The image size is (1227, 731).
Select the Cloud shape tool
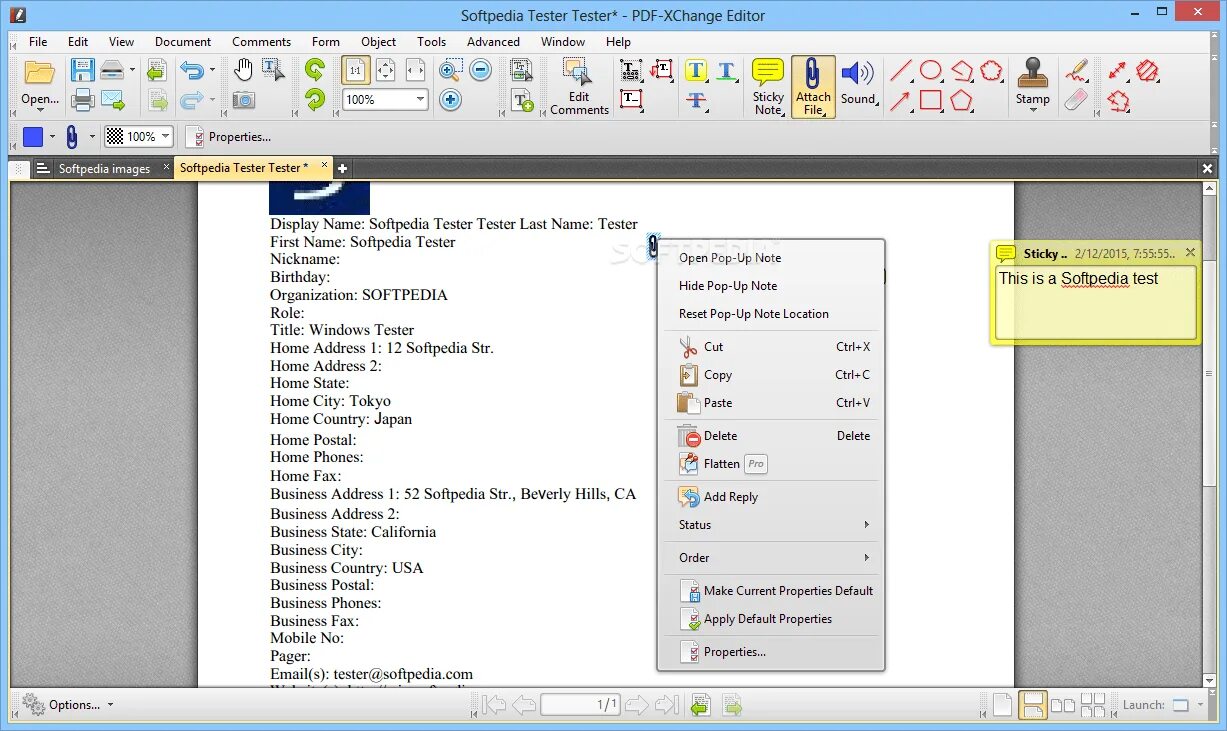991,70
